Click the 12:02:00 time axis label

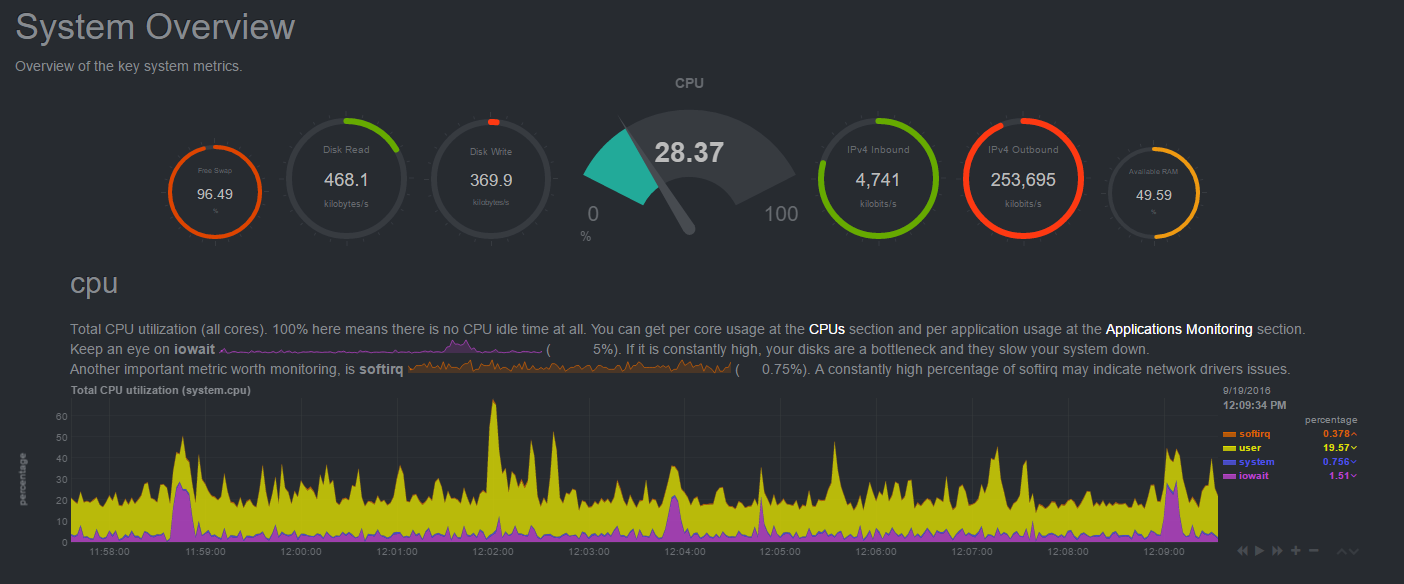tap(492, 551)
